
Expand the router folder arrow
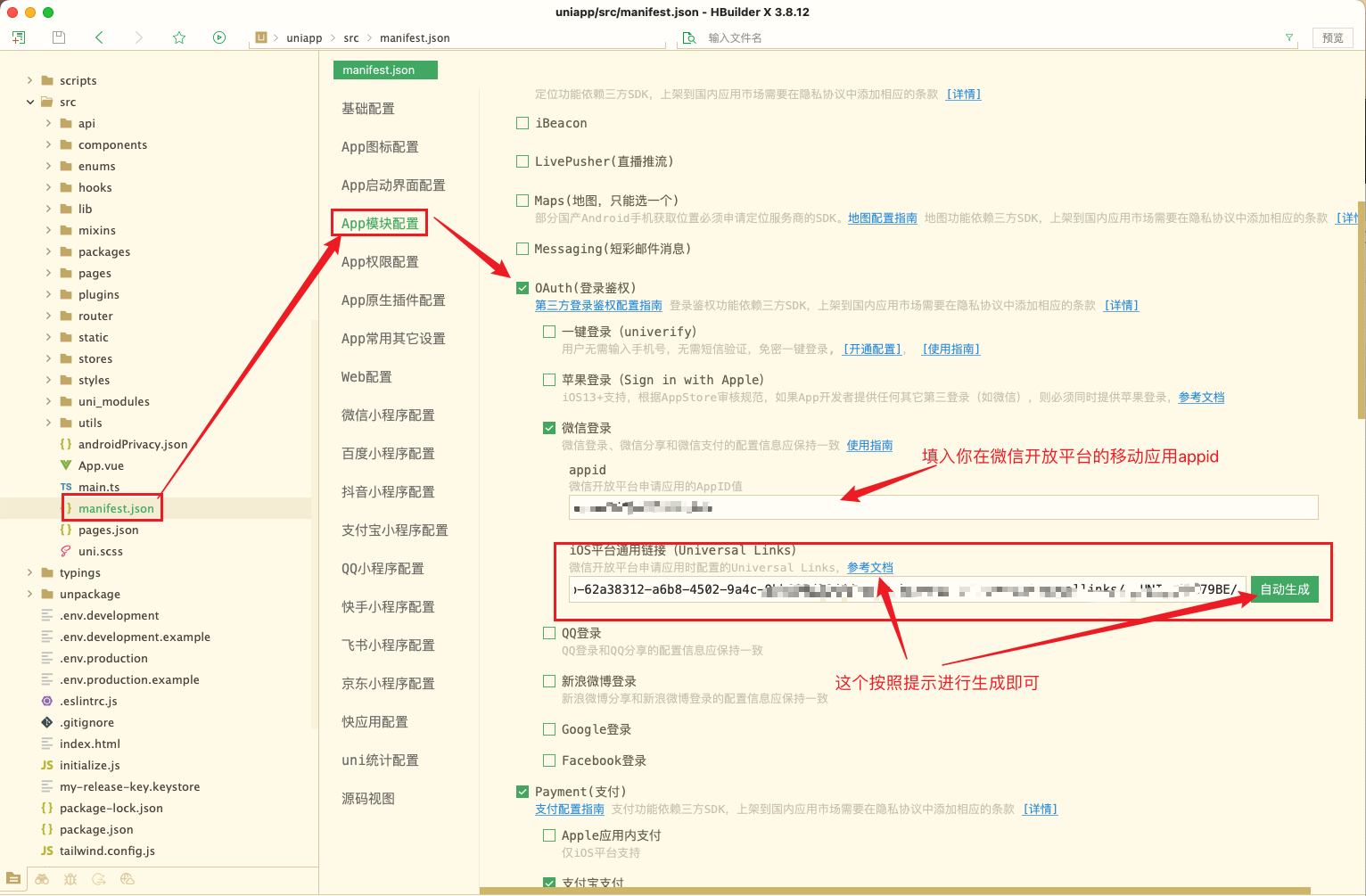pyautogui.click(x=48, y=316)
